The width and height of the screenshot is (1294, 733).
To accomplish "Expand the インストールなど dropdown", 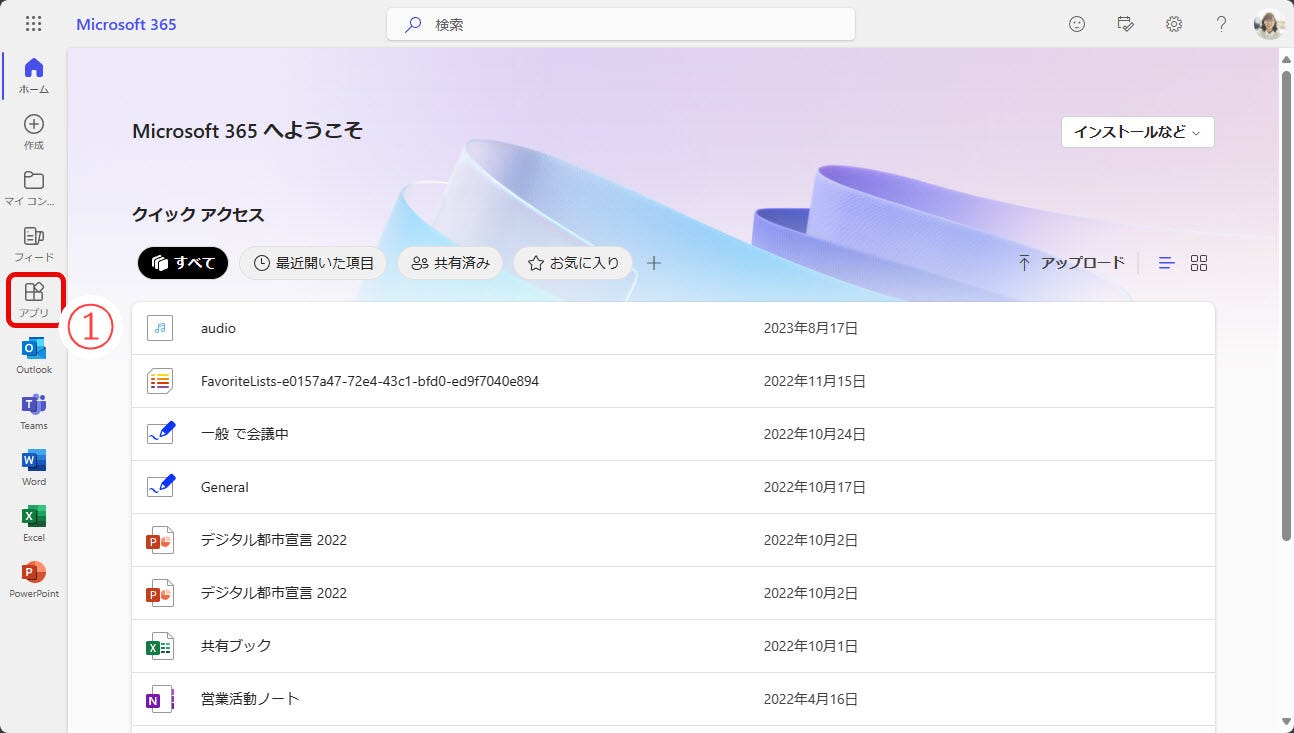I will (x=1137, y=132).
